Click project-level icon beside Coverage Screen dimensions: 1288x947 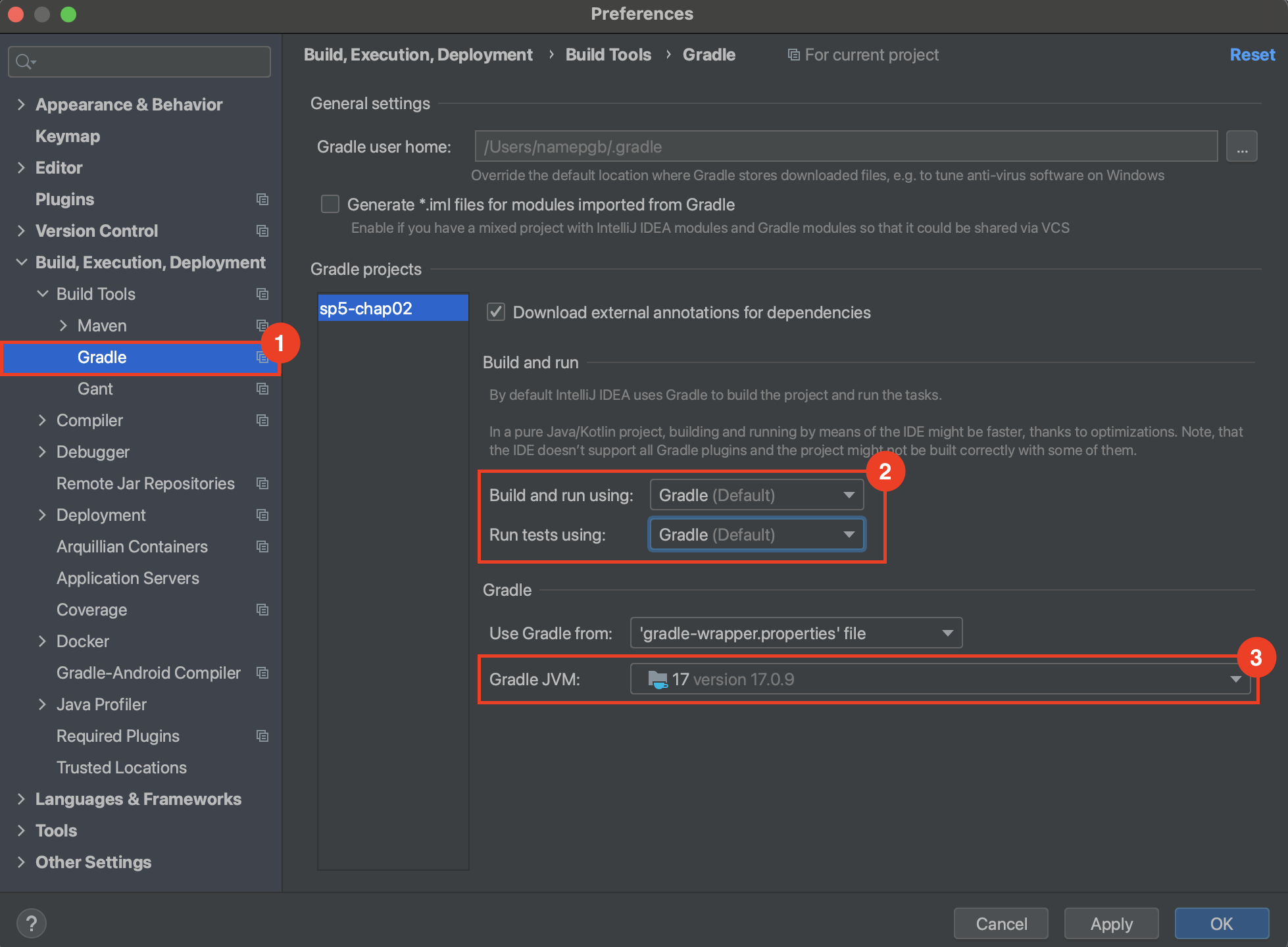pyautogui.click(x=262, y=610)
